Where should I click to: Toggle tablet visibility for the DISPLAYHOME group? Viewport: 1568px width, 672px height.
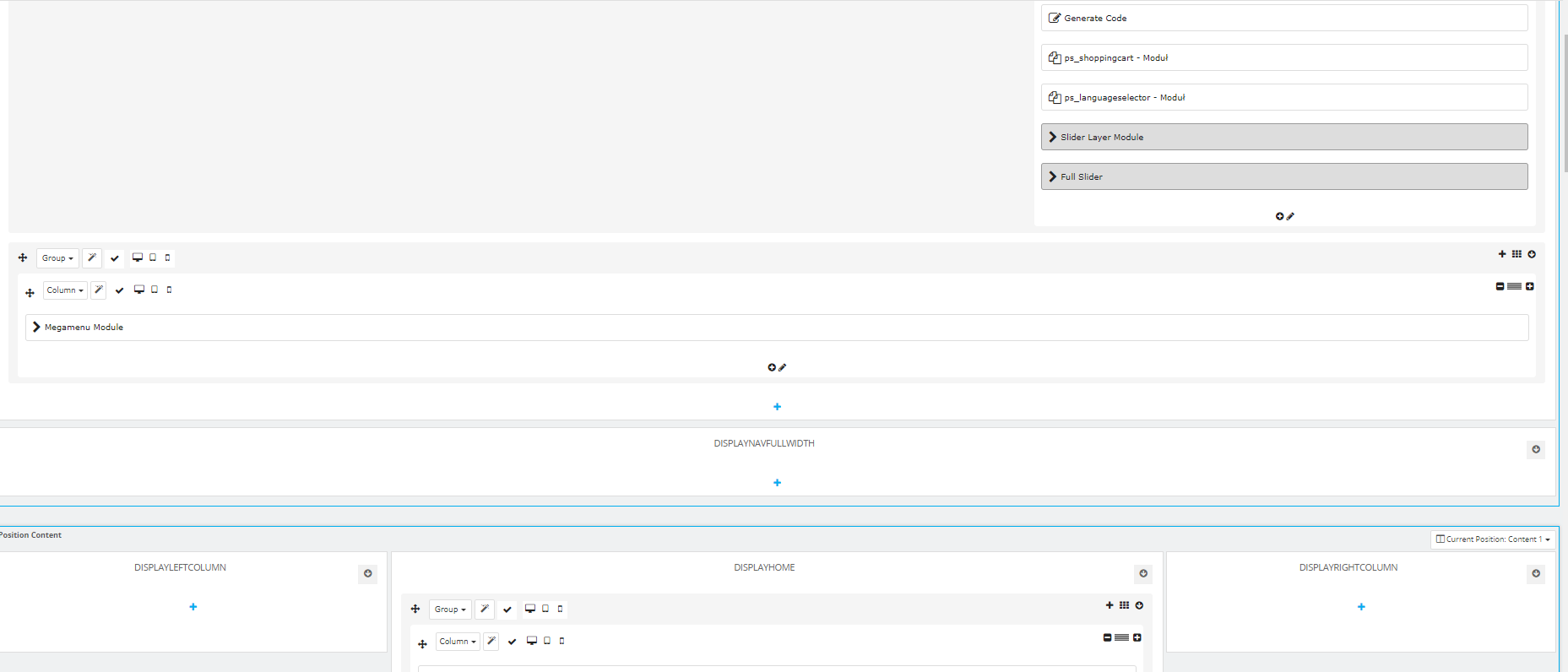click(x=545, y=609)
